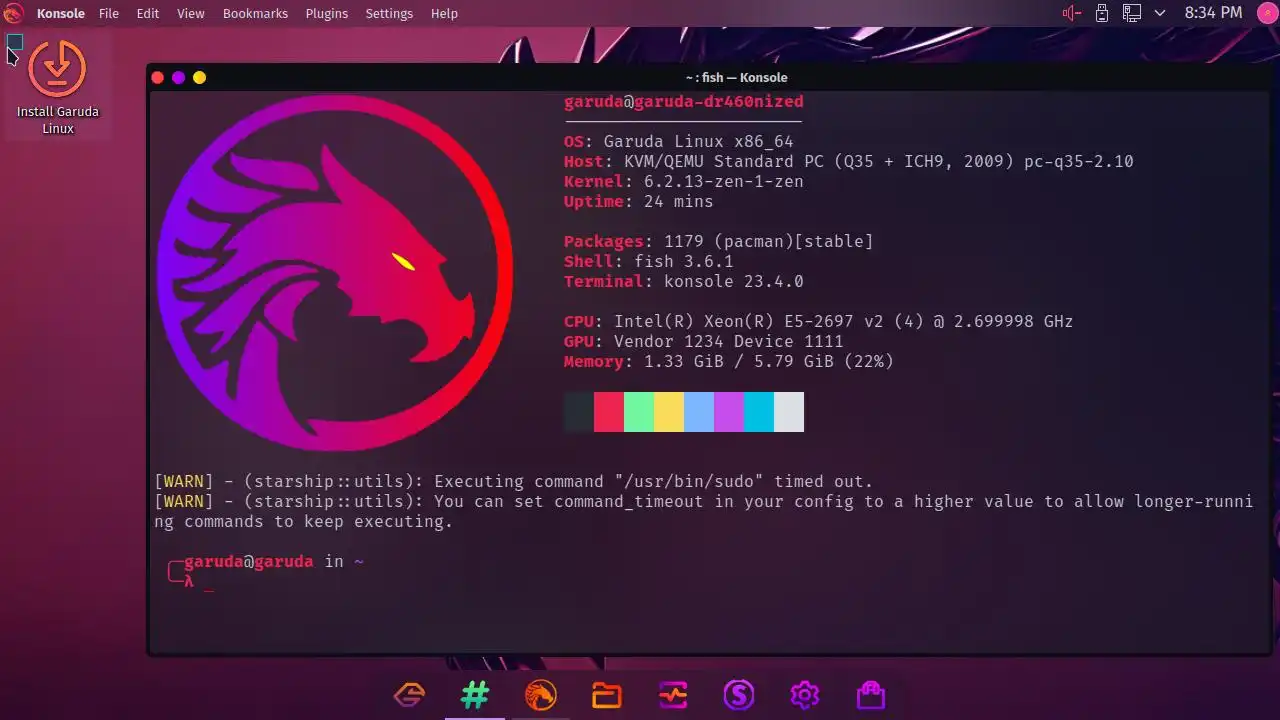Open the file manager folder dock icon
1280x720 pixels.
pos(607,694)
